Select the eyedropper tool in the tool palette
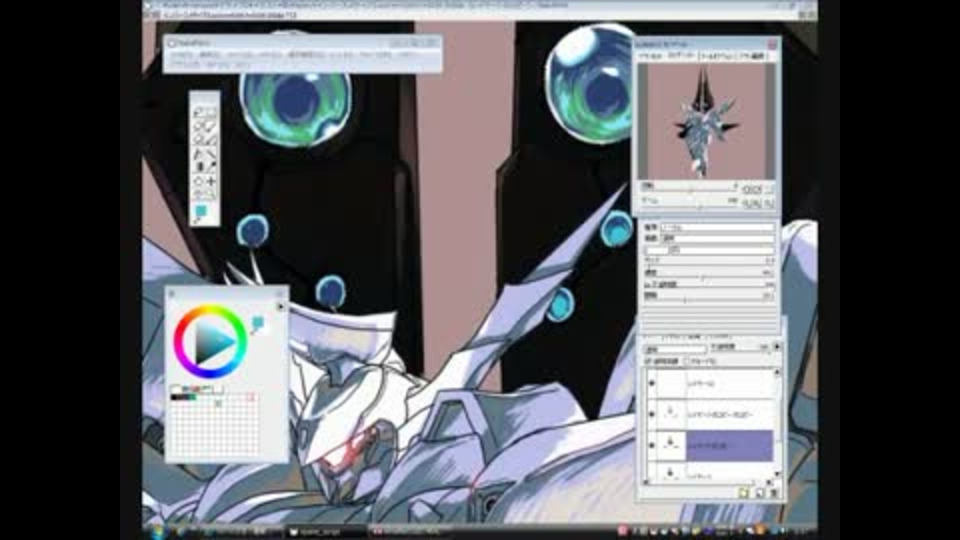The height and width of the screenshot is (540, 960). 211,168
